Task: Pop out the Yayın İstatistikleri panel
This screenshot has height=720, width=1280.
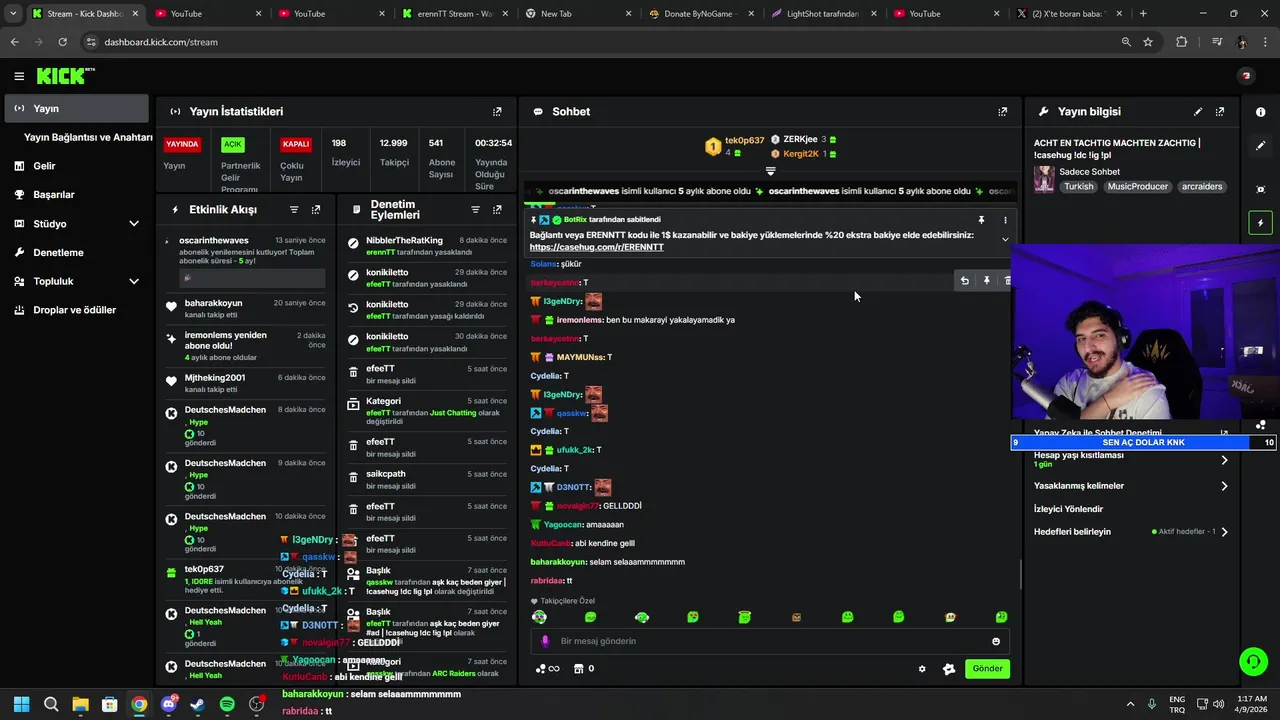Action: tap(497, 112)
